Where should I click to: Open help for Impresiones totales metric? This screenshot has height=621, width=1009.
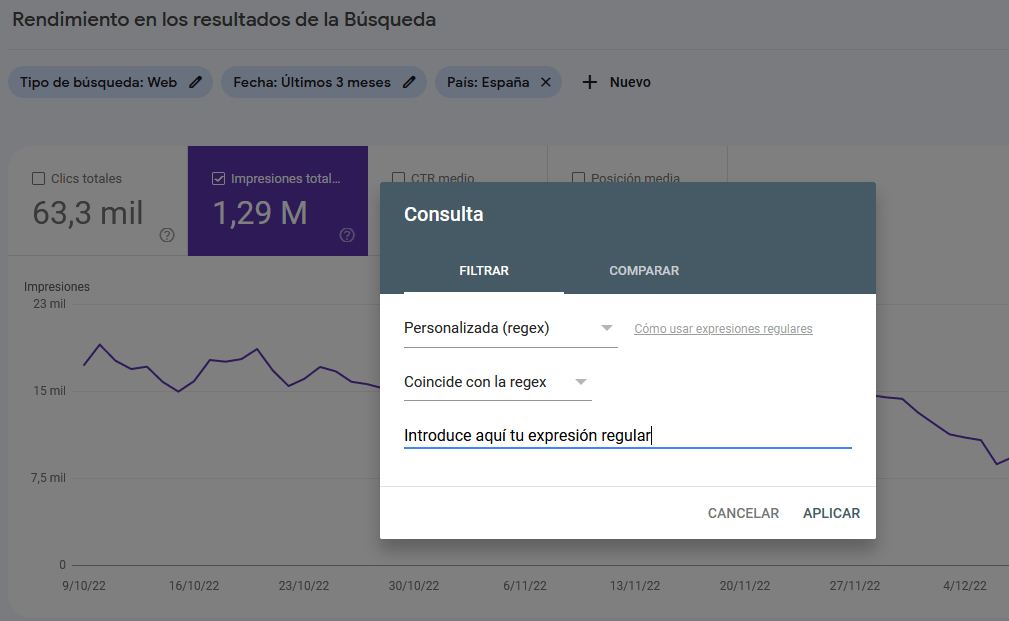(x=347, y=235)
